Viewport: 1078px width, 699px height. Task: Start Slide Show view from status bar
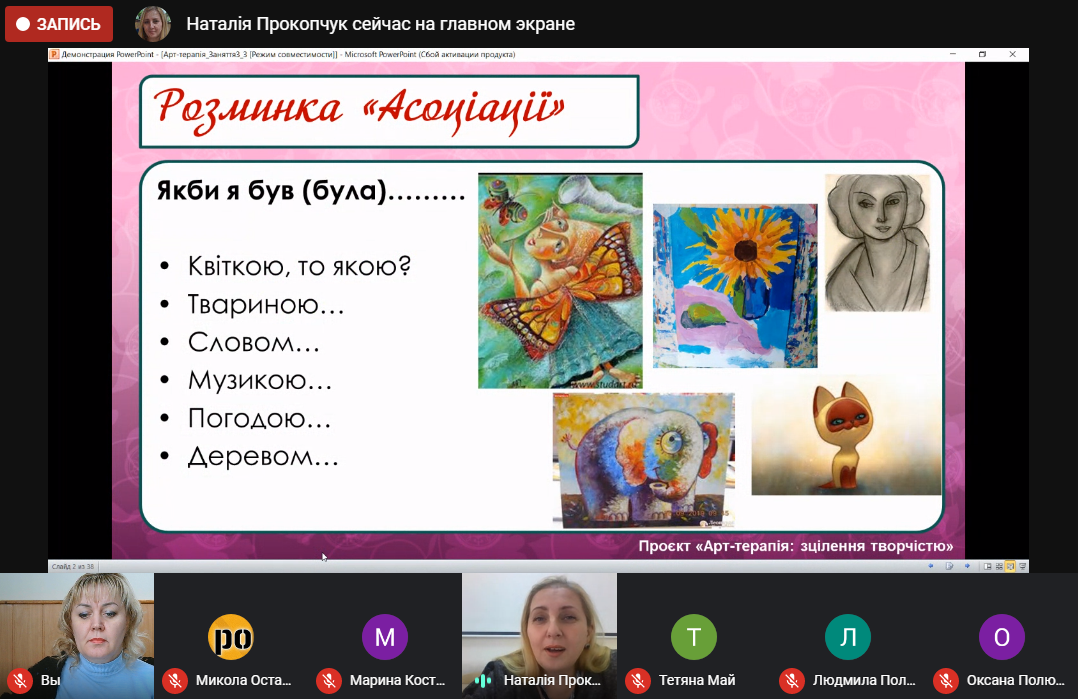(1021, 566)
